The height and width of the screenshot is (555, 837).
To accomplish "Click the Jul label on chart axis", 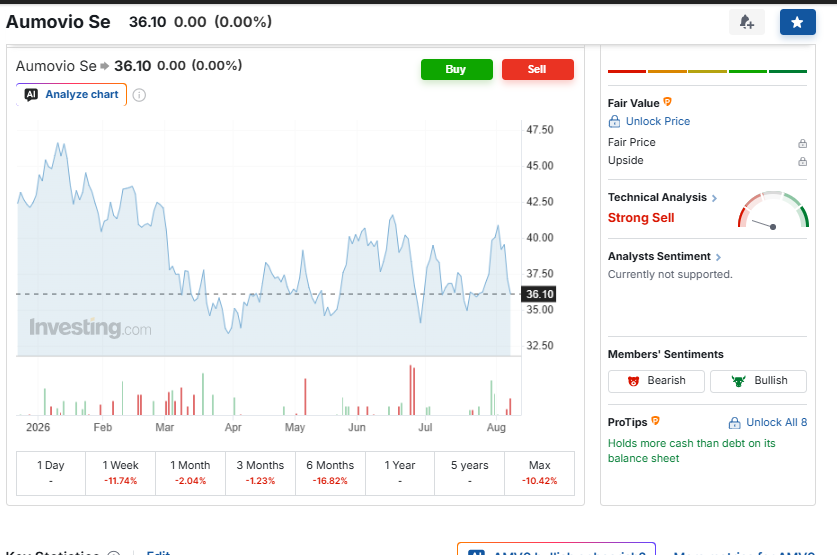I will pos(425,427).
